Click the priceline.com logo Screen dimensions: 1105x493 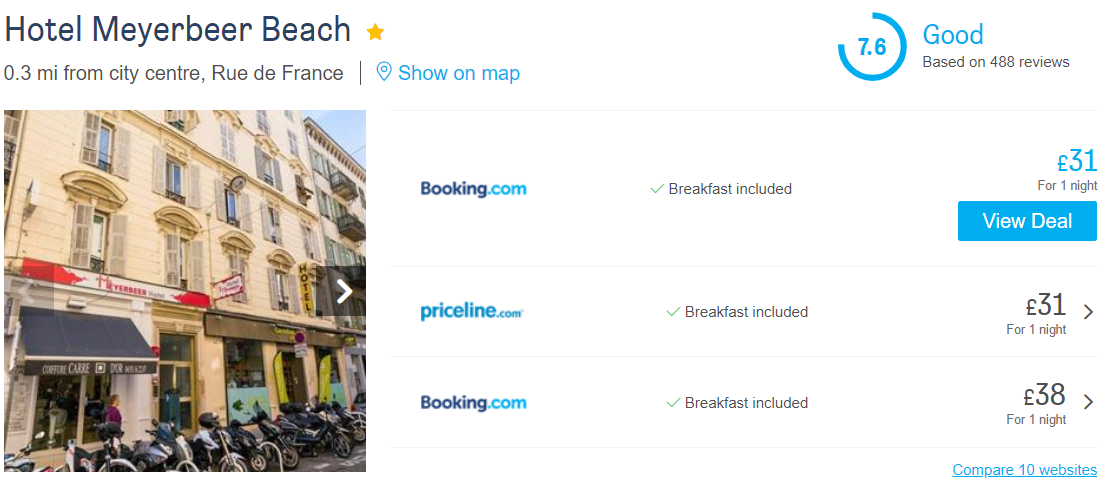(471, 311)
